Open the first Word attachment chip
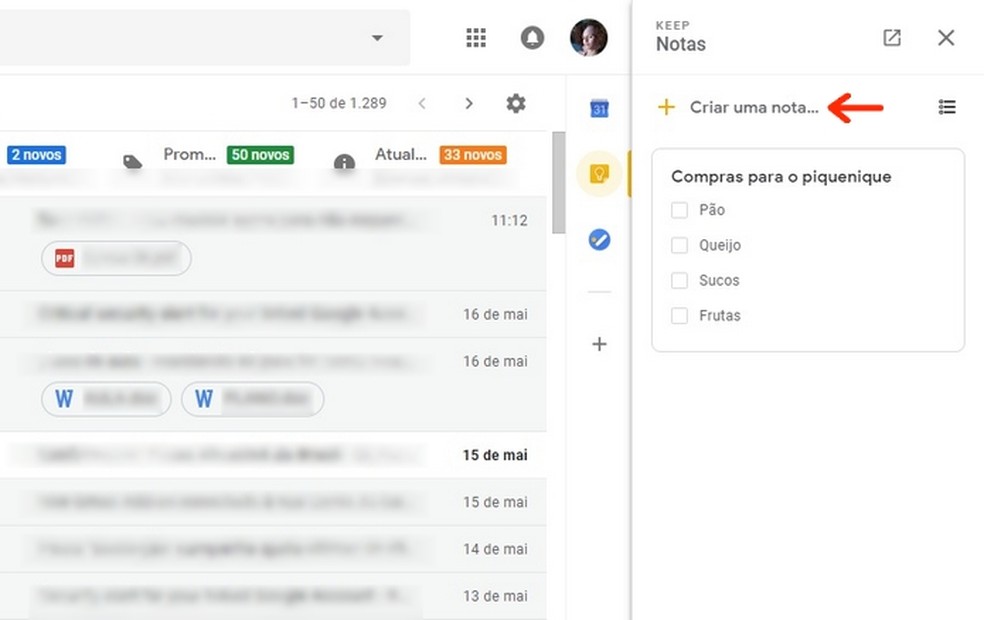 click(x=106, y=398)
